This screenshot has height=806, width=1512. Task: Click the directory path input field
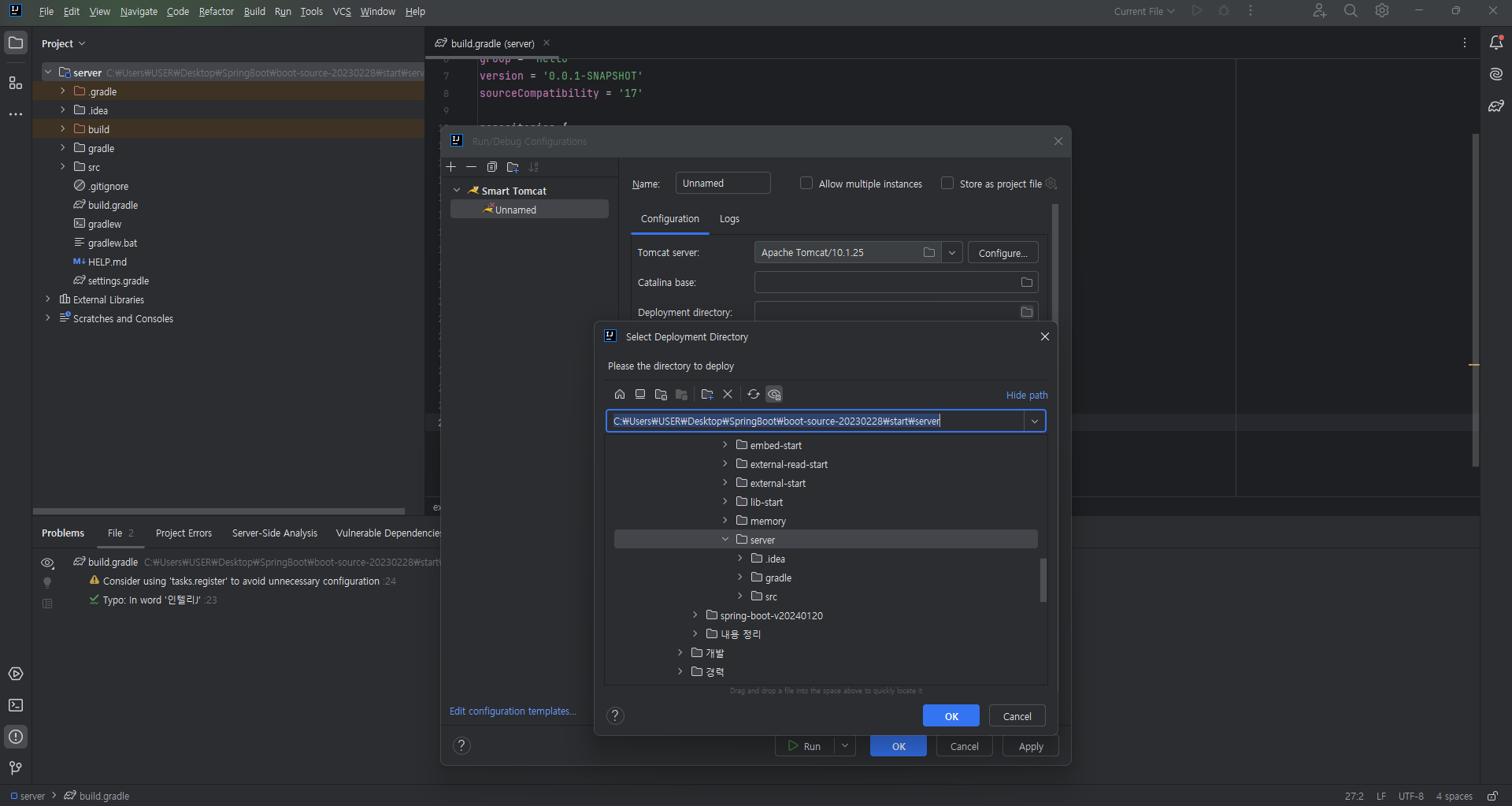pyautogui.click(x=815, y=422)
